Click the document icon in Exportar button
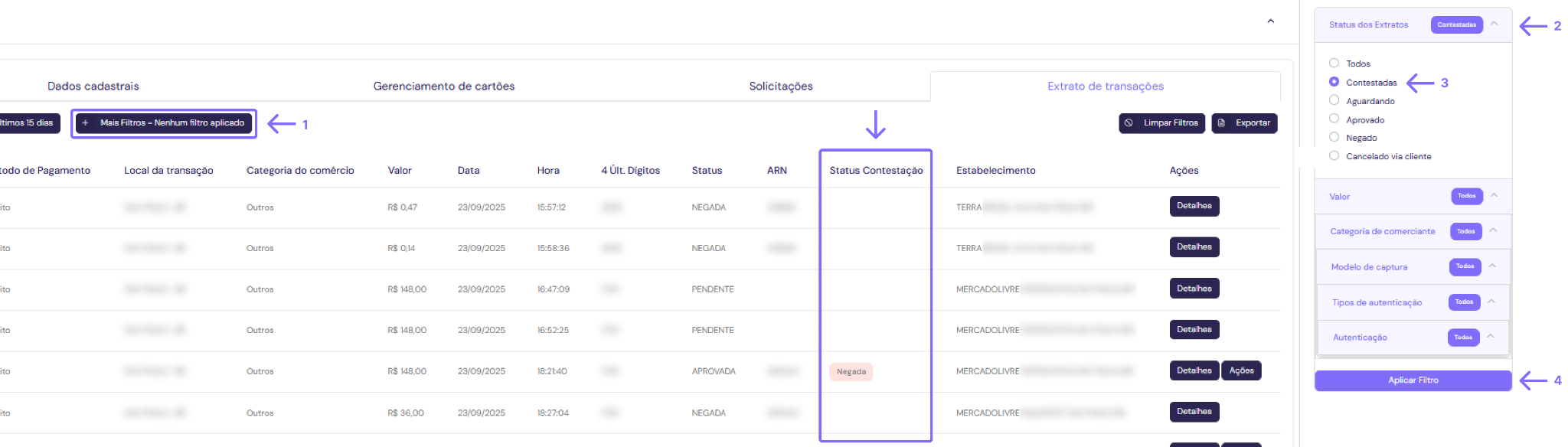Image resolution: width=1568 pixels, height=447 pixels. [x=1222, y=123]
